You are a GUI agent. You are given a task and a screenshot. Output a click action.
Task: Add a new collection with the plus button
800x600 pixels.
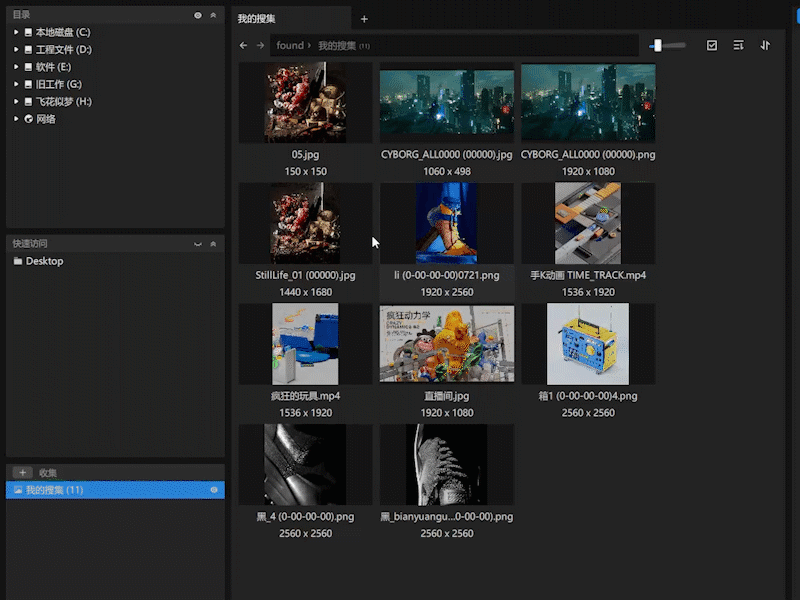[x=22, y=472]
